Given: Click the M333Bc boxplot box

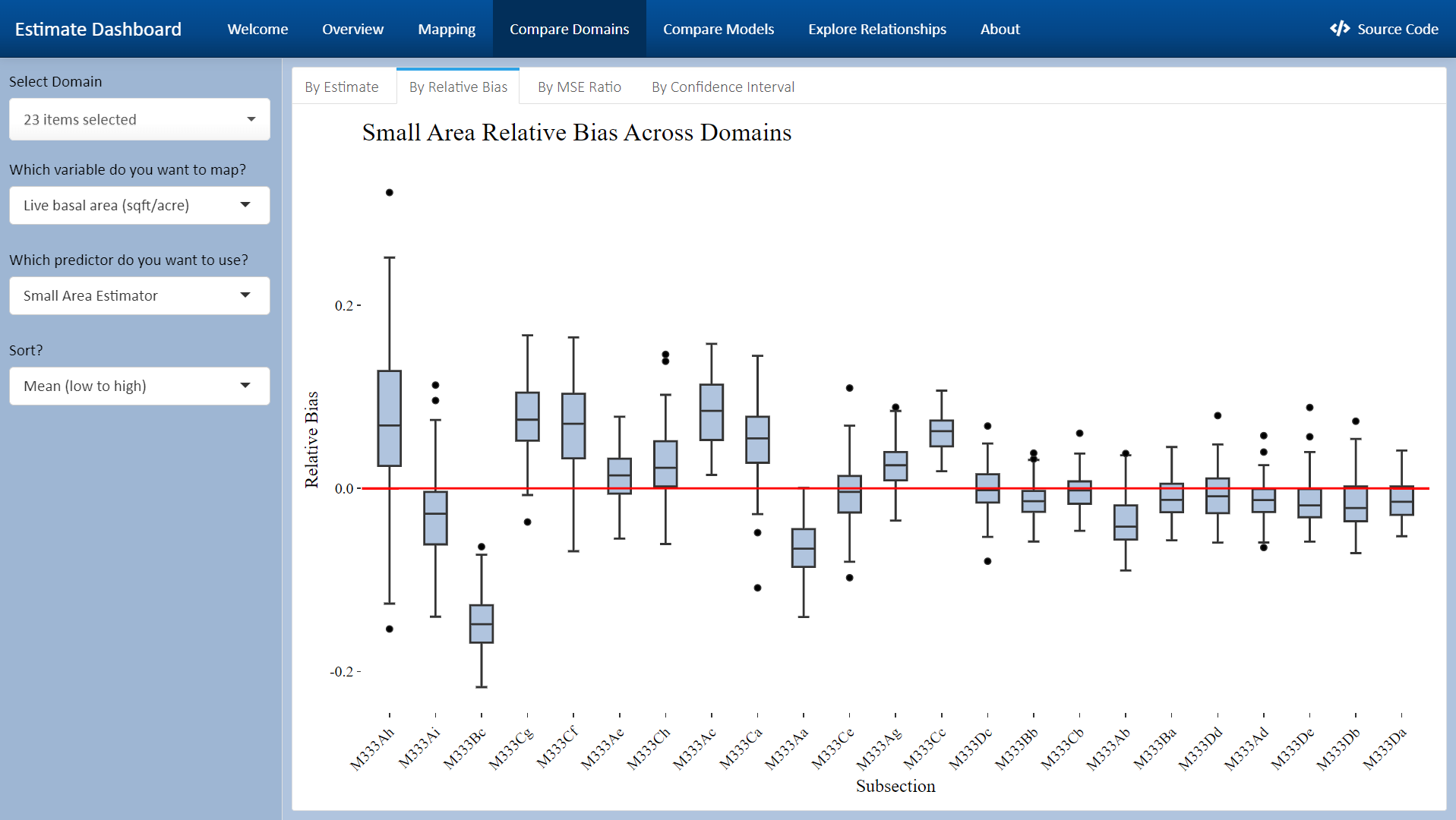Looking at the screenshot, I should (x=482, y=624).
